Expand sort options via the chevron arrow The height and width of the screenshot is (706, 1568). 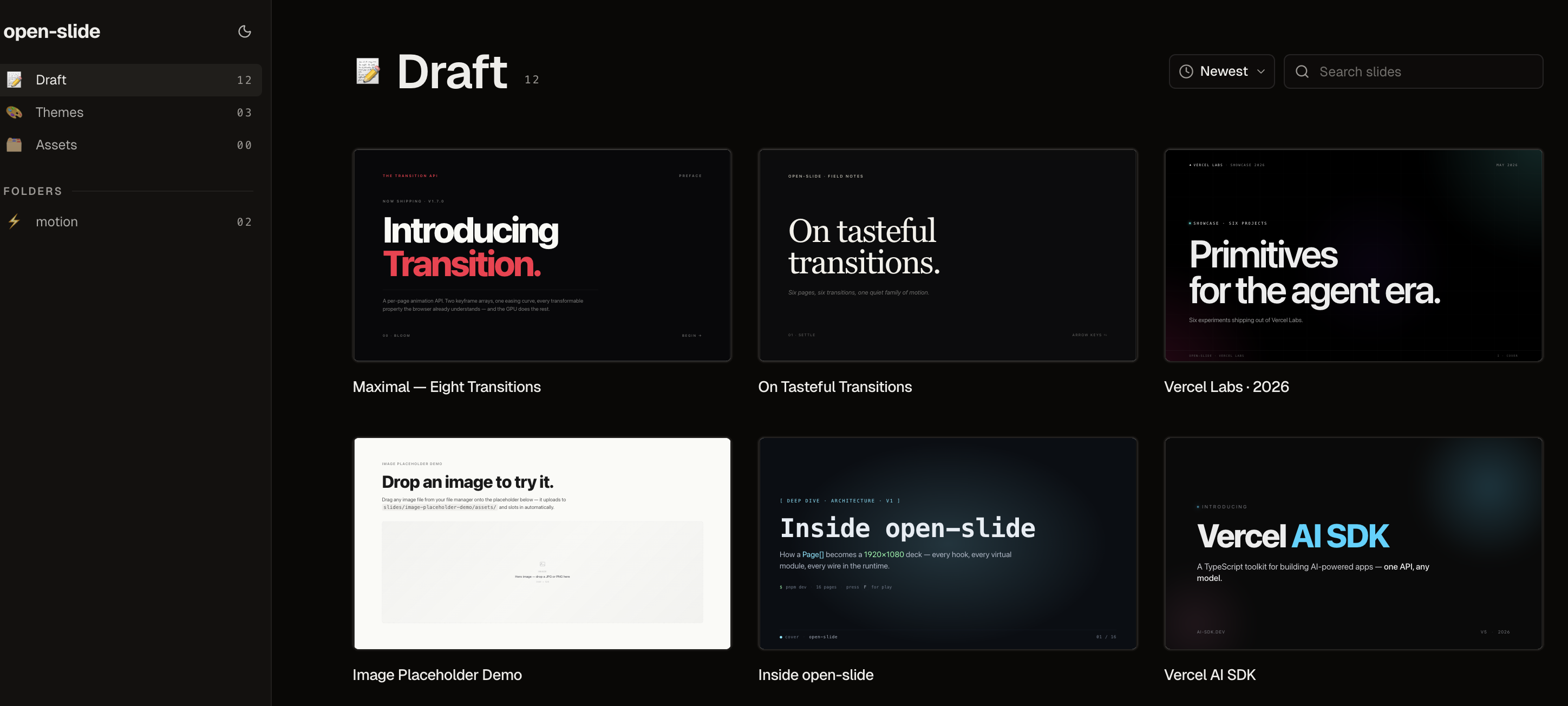pyautogui.click(x=1260, y=71)
